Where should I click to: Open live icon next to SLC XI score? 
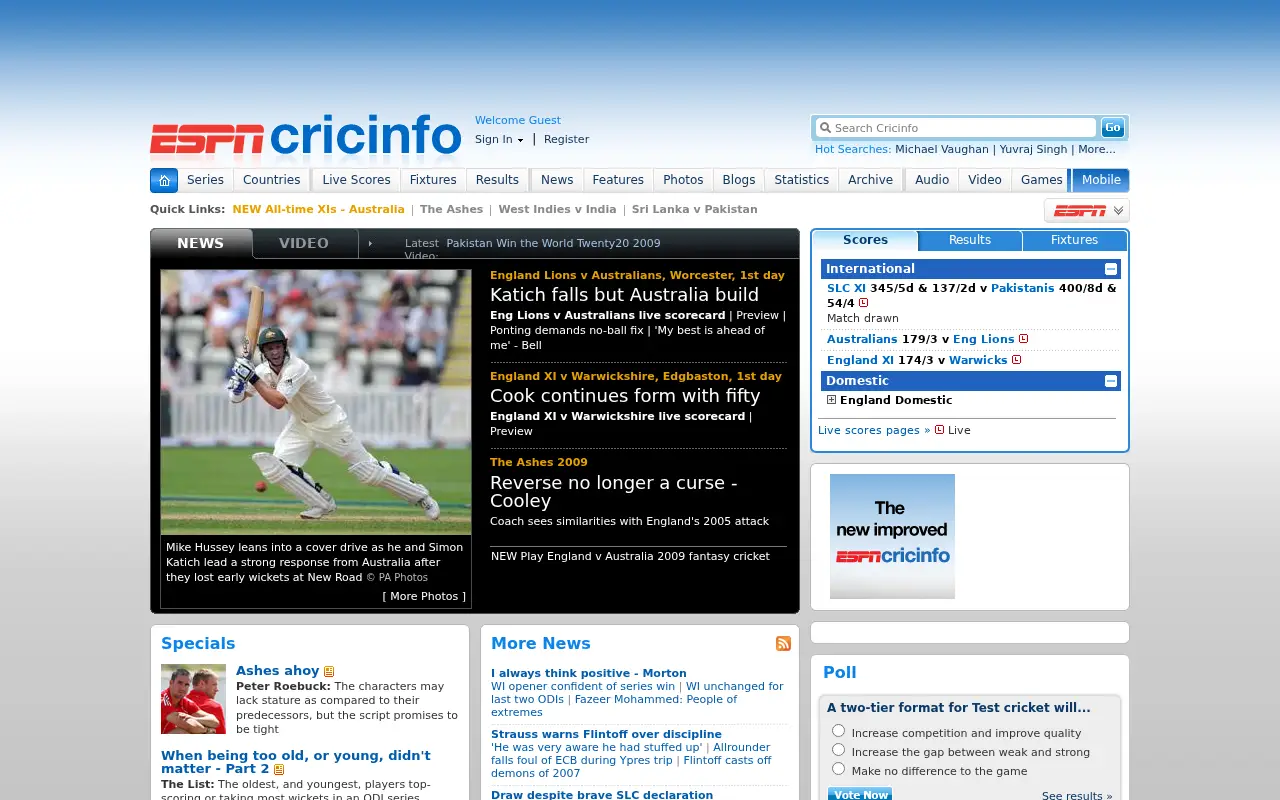pos(863,303)
